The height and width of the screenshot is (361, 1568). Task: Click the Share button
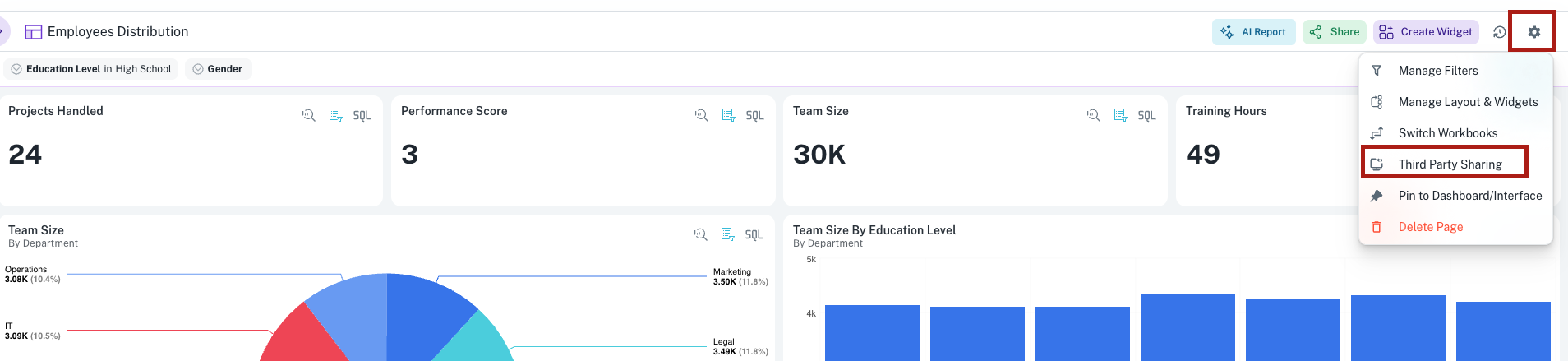tap(1334, 32)
